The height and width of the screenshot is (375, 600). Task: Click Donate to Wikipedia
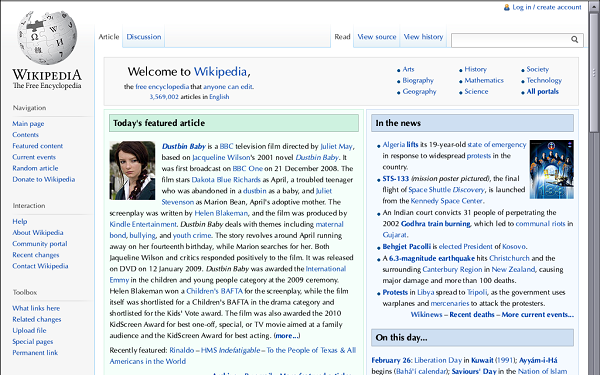[x=44, y=179]
